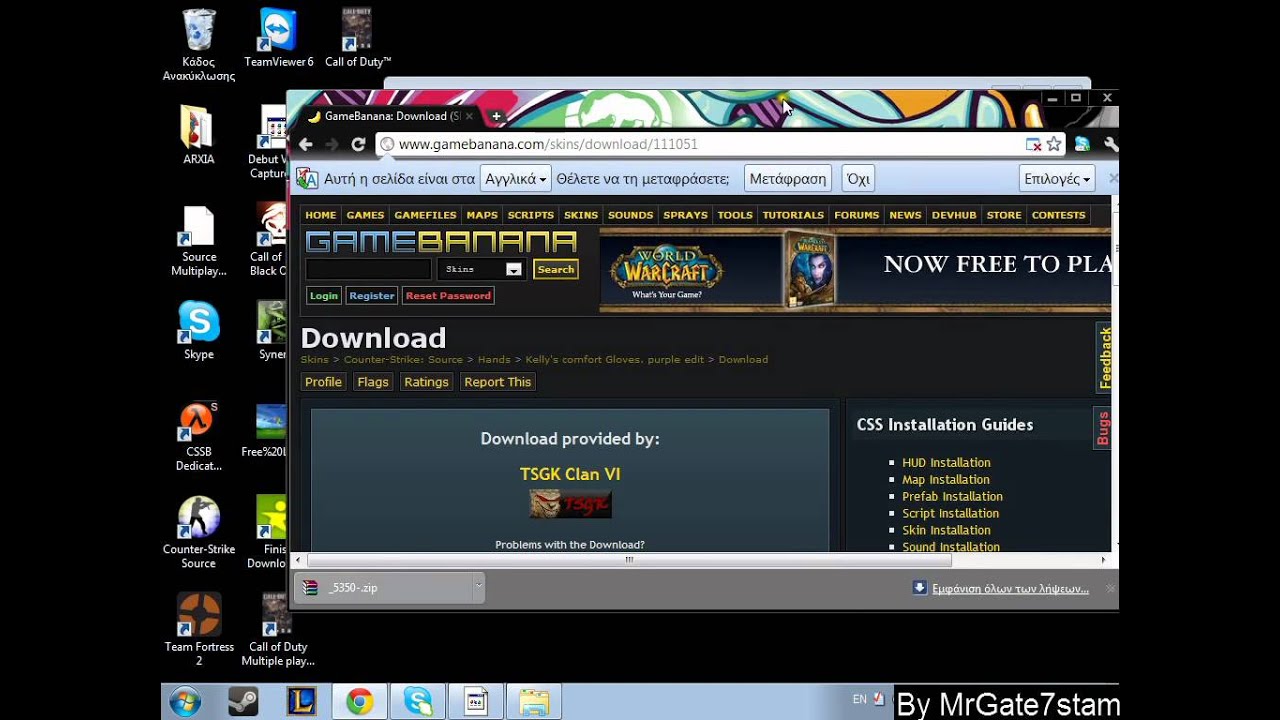This screenshot has width=1280, height=720.
Task: Go back in Chrome
Action: click(306, 144)
